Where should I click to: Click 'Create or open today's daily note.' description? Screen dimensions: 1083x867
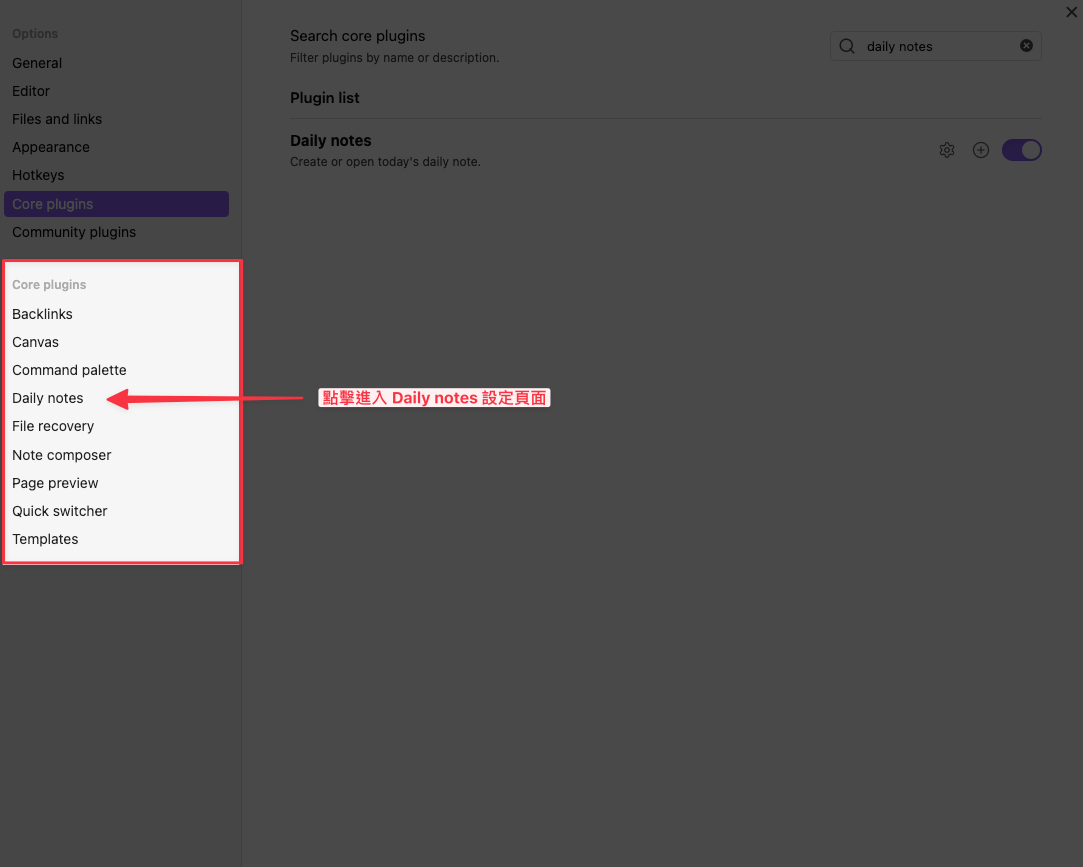[385, 162]
